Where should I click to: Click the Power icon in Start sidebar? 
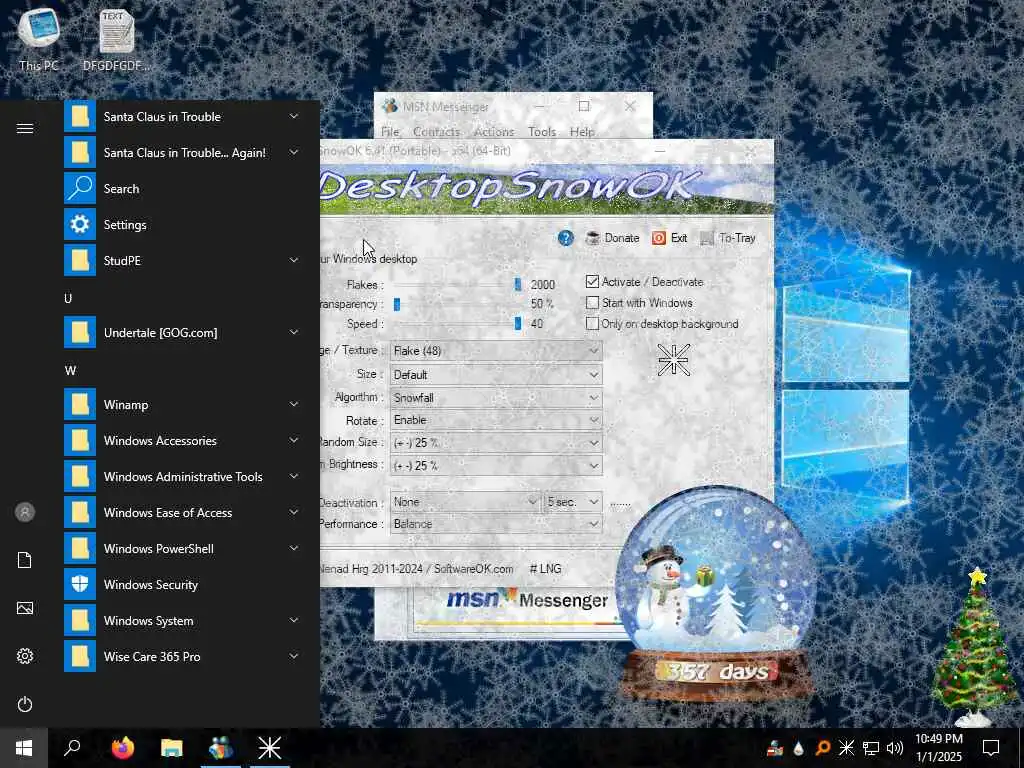coord(25,704)
